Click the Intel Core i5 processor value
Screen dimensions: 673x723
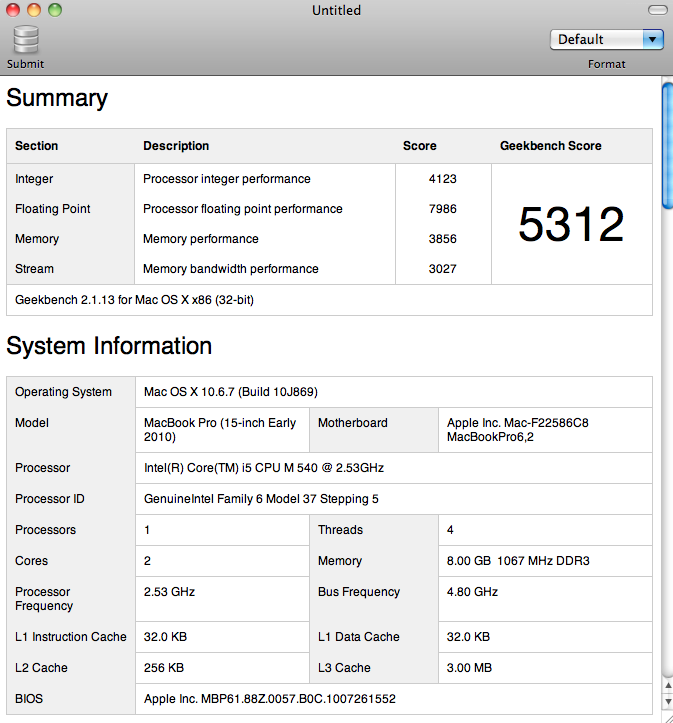[264, 468]
